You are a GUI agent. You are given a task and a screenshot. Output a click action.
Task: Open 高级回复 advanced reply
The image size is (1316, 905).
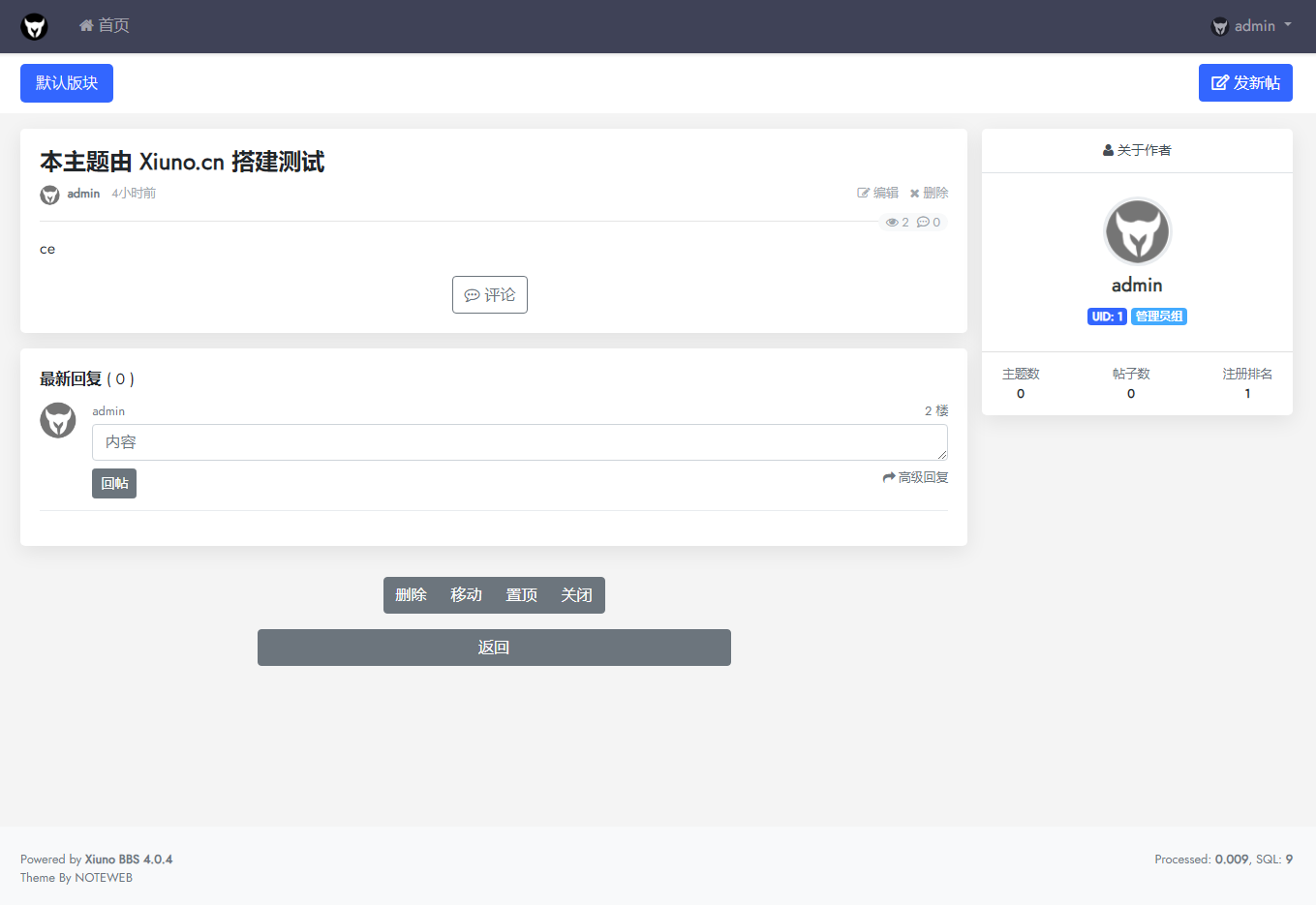pyautogui.click(x=915, y=477)
